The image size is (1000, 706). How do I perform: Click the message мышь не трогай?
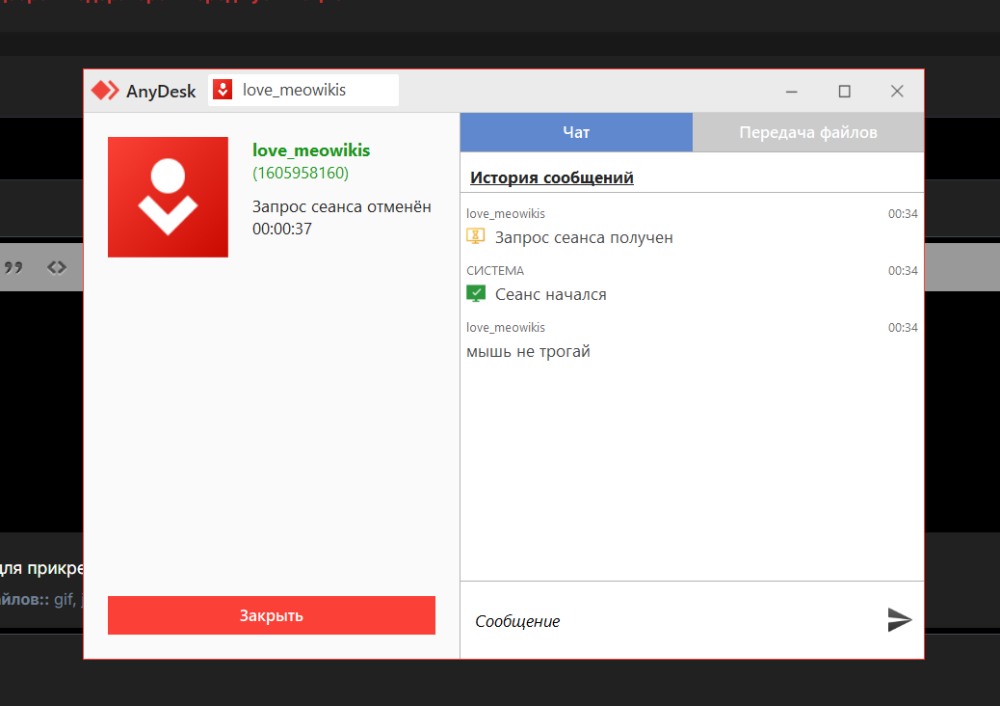[x=528, y=351]
